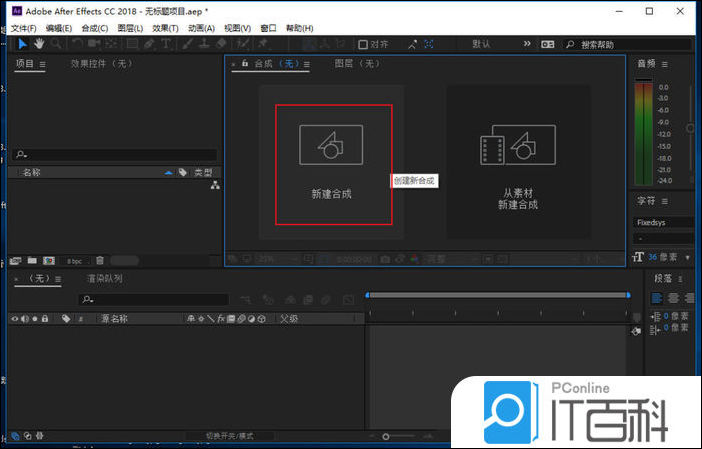The image size is (702, 449).
Task: Open the 合成(C) menu
Action: tap(95, 28)
